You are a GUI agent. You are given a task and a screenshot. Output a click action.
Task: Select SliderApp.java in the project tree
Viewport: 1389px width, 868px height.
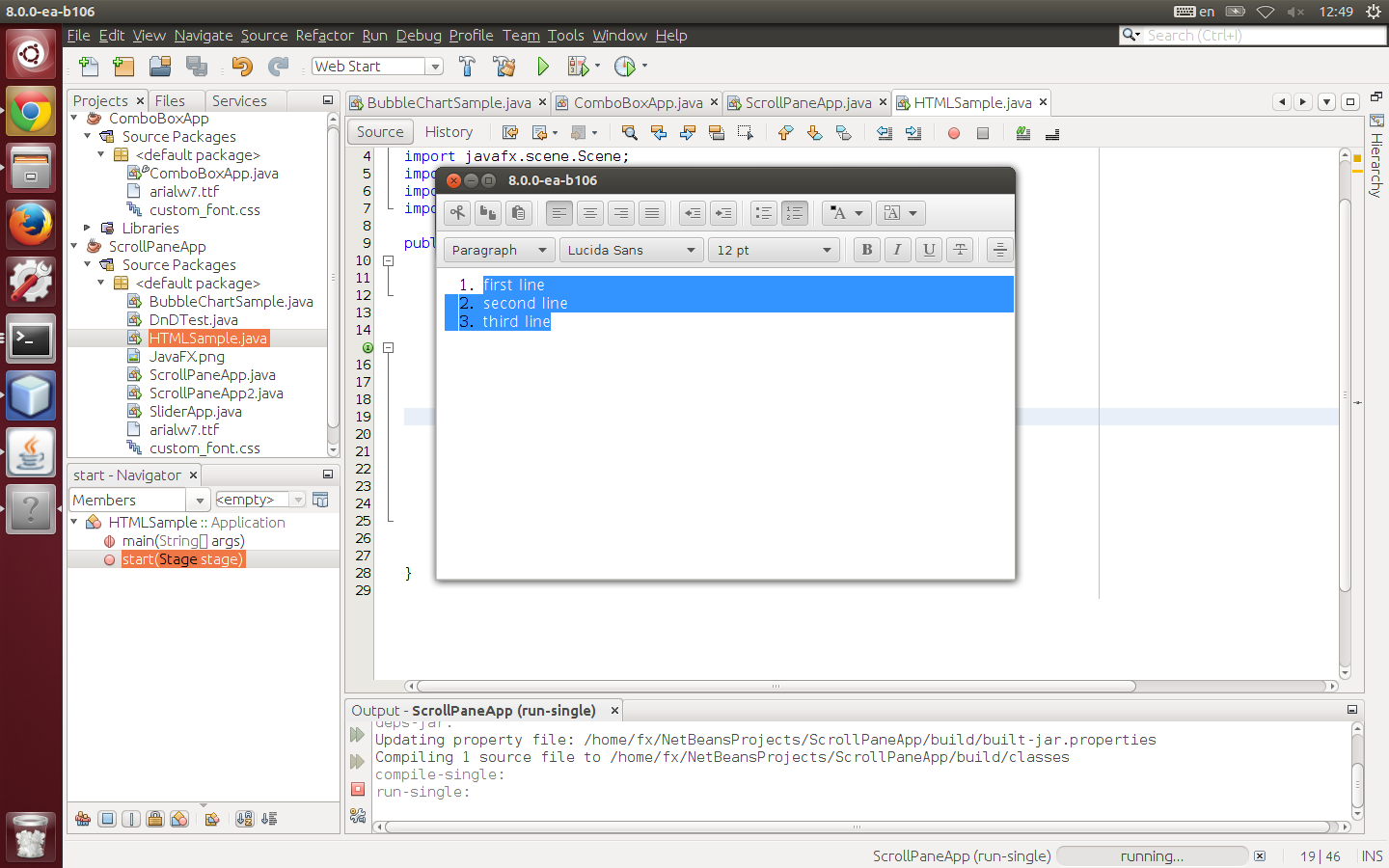pyautogui.click(x=195, y=412)
